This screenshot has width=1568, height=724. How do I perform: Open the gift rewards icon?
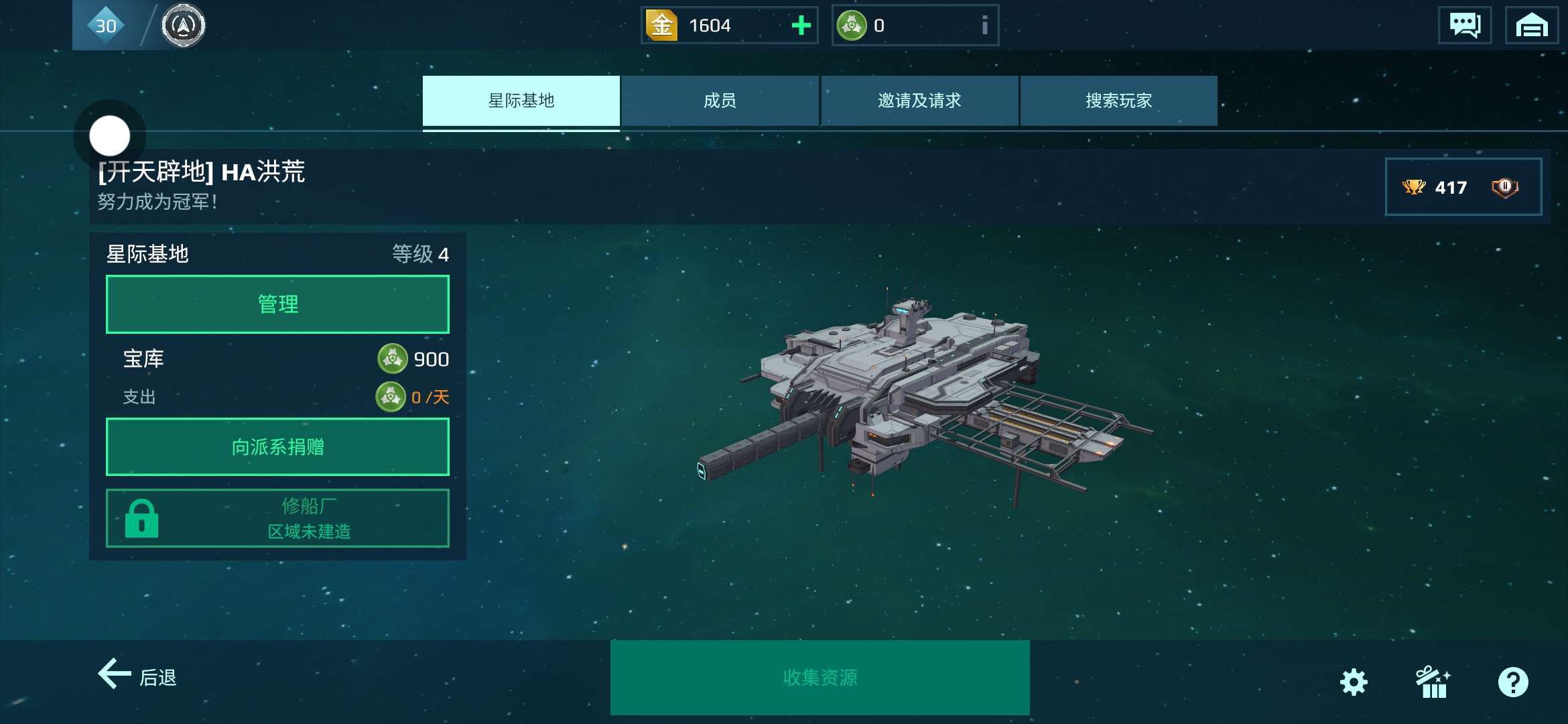1433,682
